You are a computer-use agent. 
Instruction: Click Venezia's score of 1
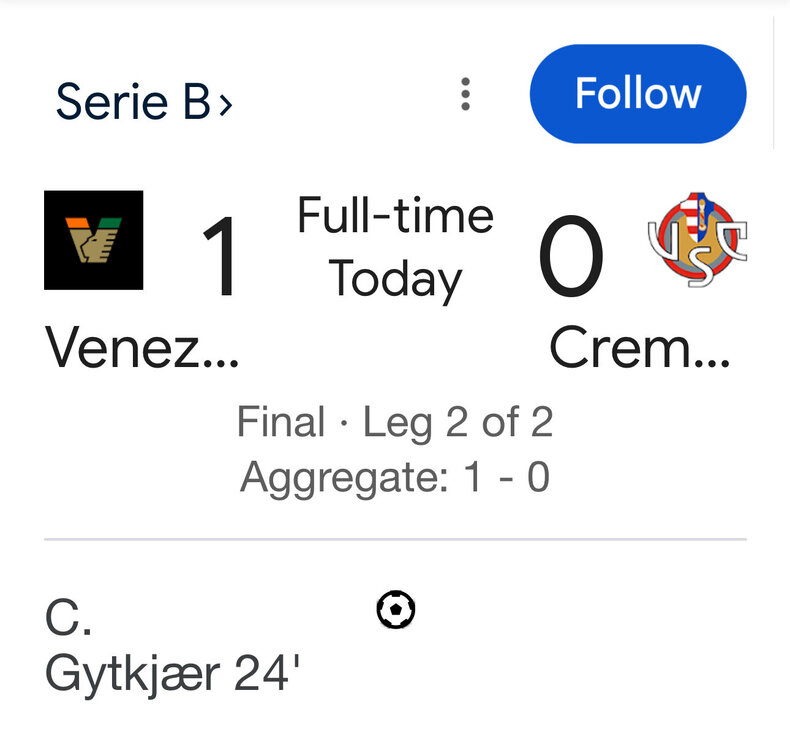pyautogui.click(x=221, y=257)
